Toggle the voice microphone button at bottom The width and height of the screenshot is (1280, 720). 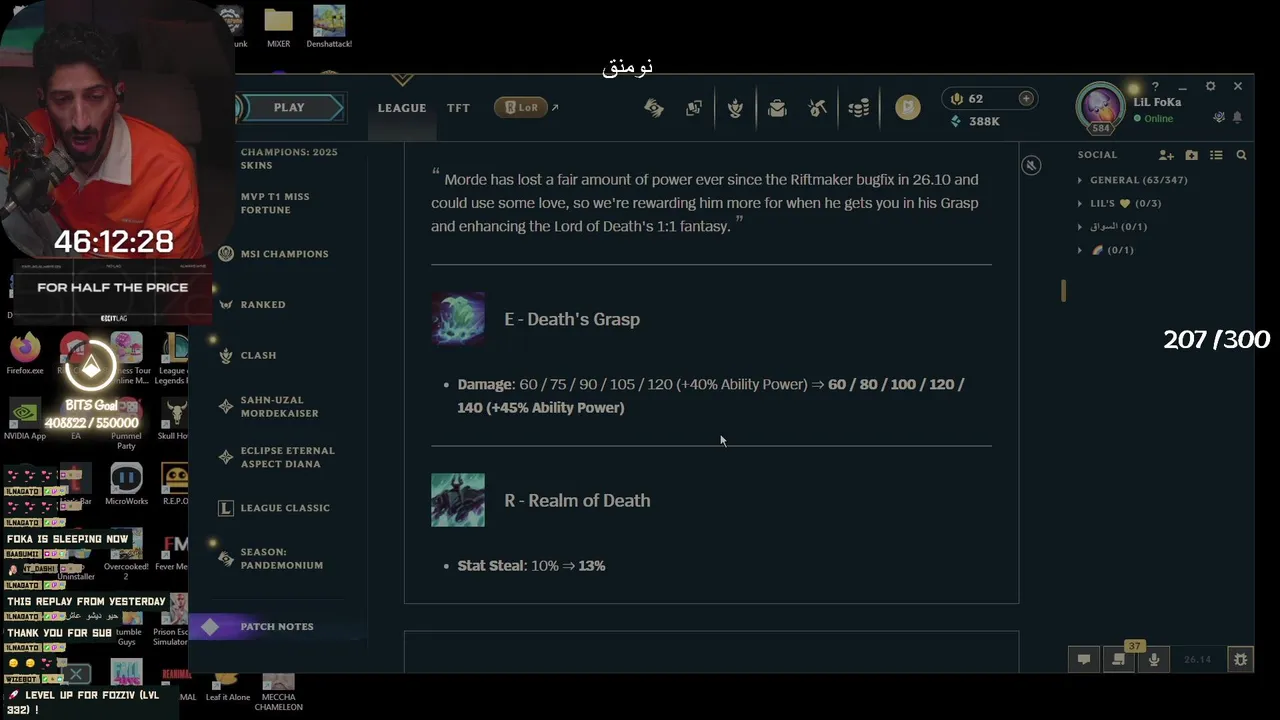click(1154, 660)
